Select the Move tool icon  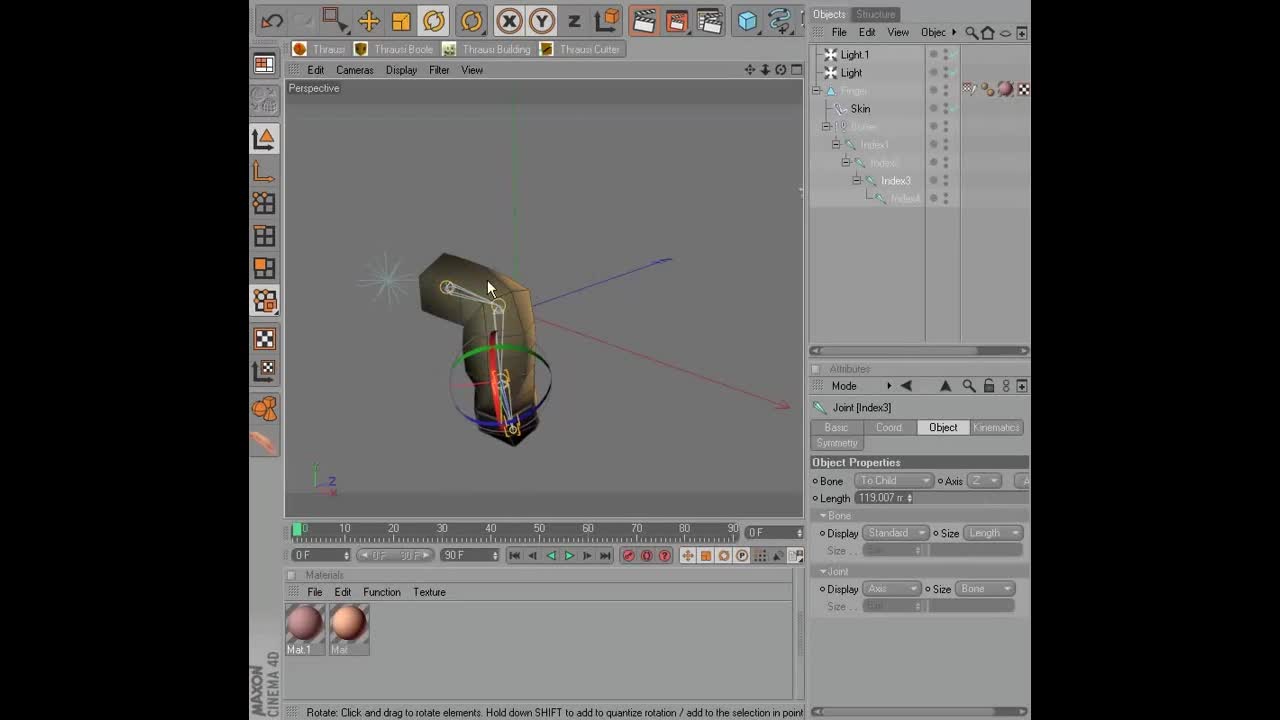[x=368, y=21]
